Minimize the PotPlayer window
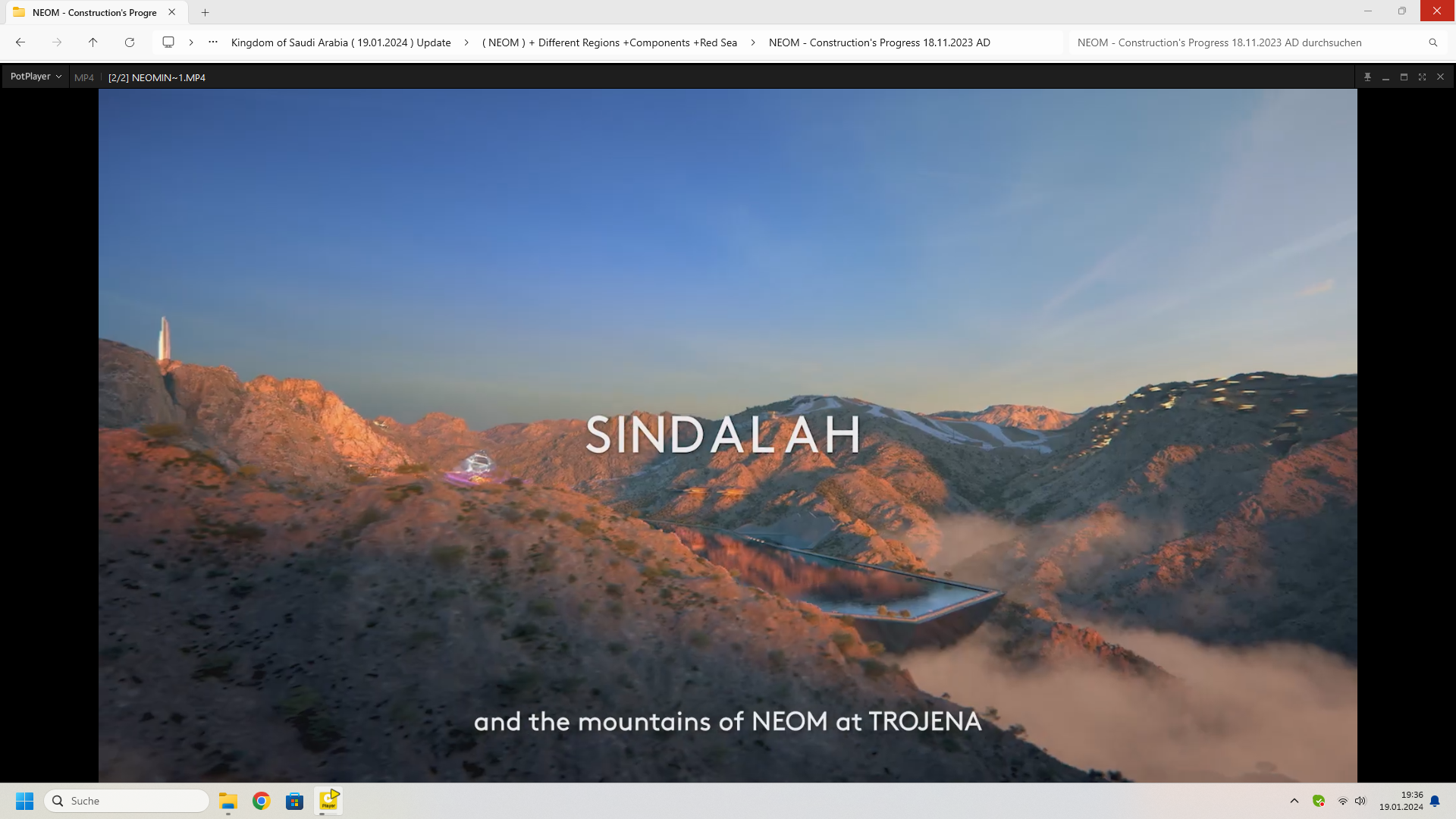The height and width of the screenshot is (819, 1456). coord(1385,77)
